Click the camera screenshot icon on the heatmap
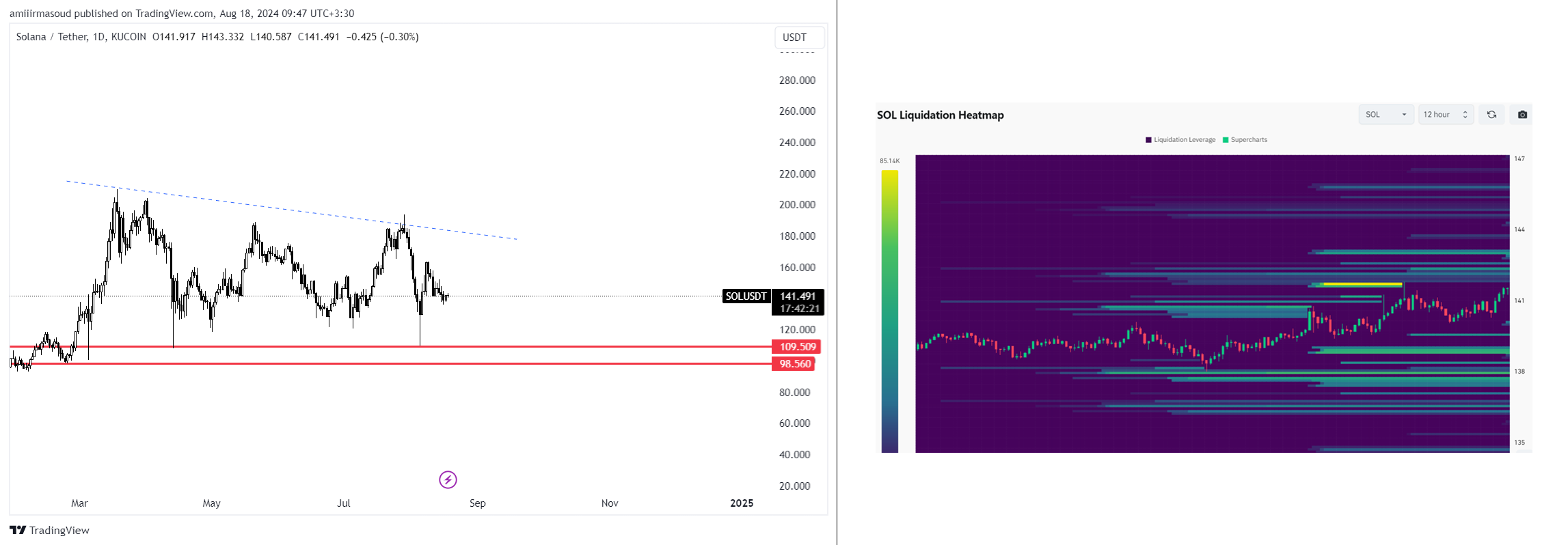1568x545 pixels. tap(1522, 115)
